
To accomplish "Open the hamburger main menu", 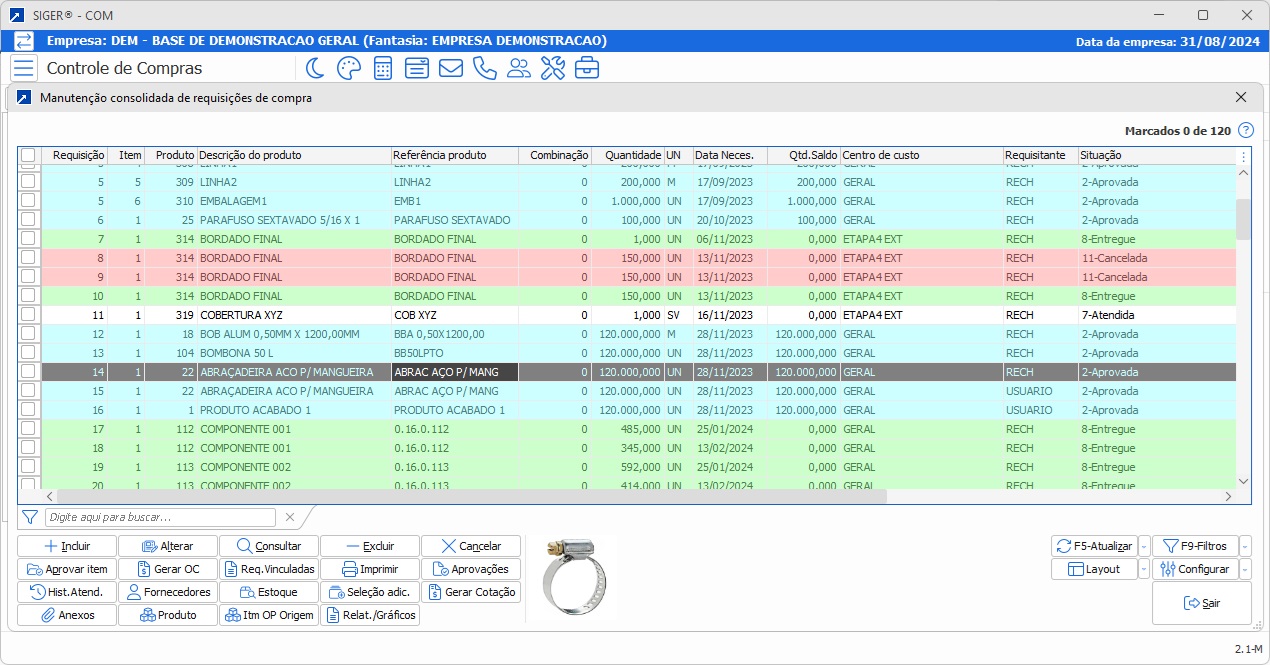I will click(24, 68).
